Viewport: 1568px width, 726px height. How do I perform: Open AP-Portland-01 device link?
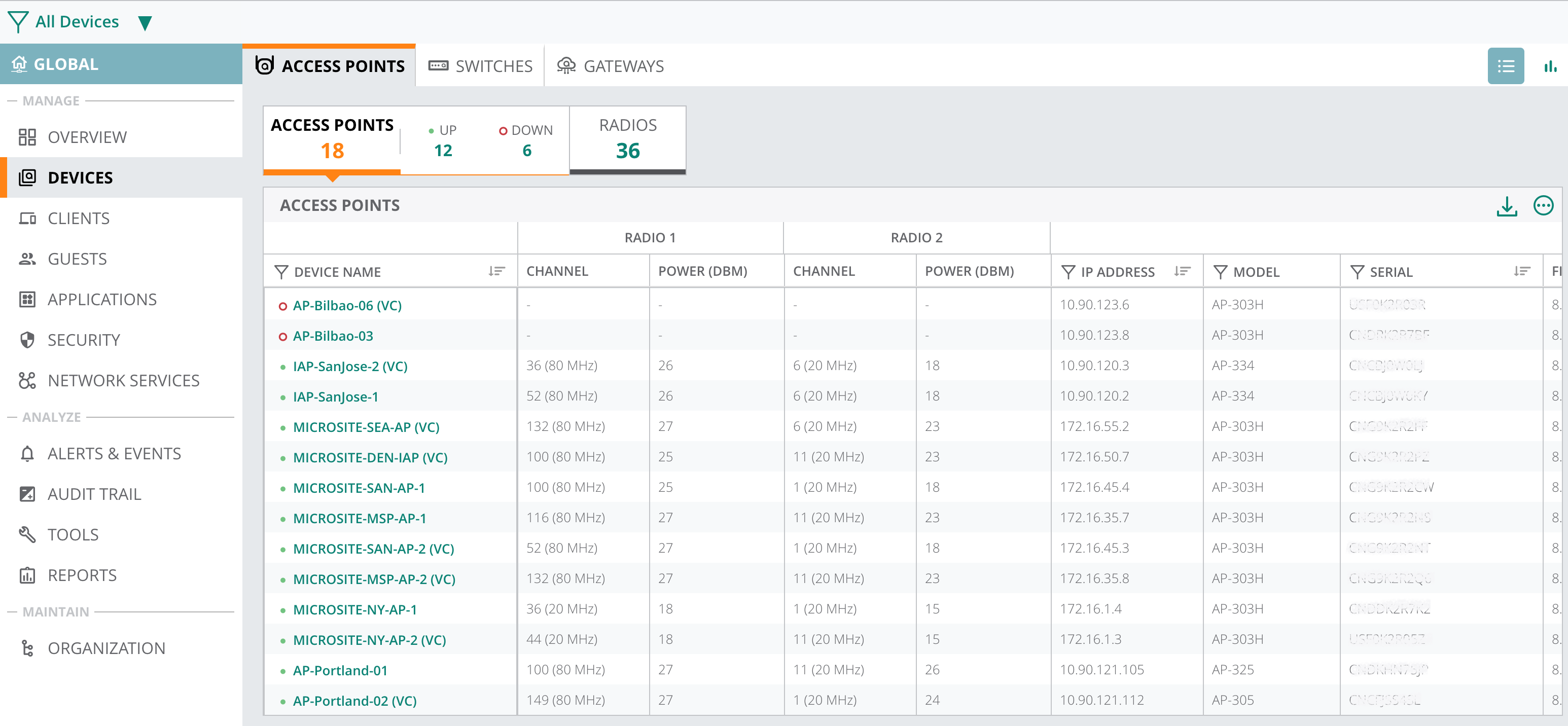point(340,671)
